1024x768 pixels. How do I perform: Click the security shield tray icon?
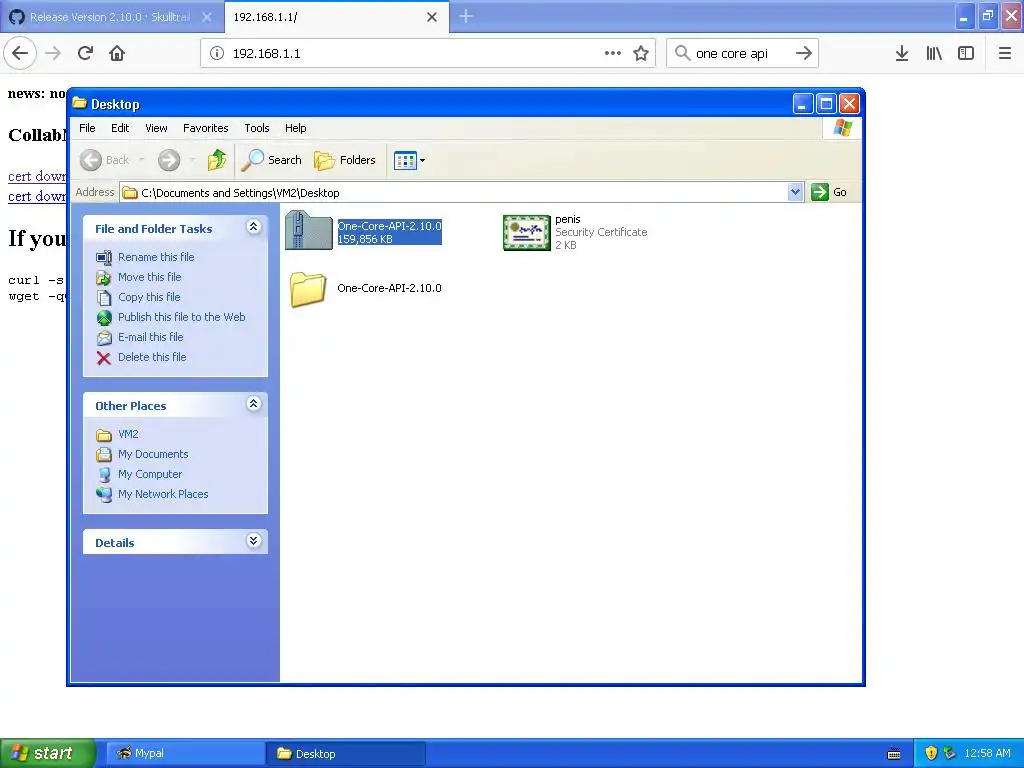(x=931, y=753)
